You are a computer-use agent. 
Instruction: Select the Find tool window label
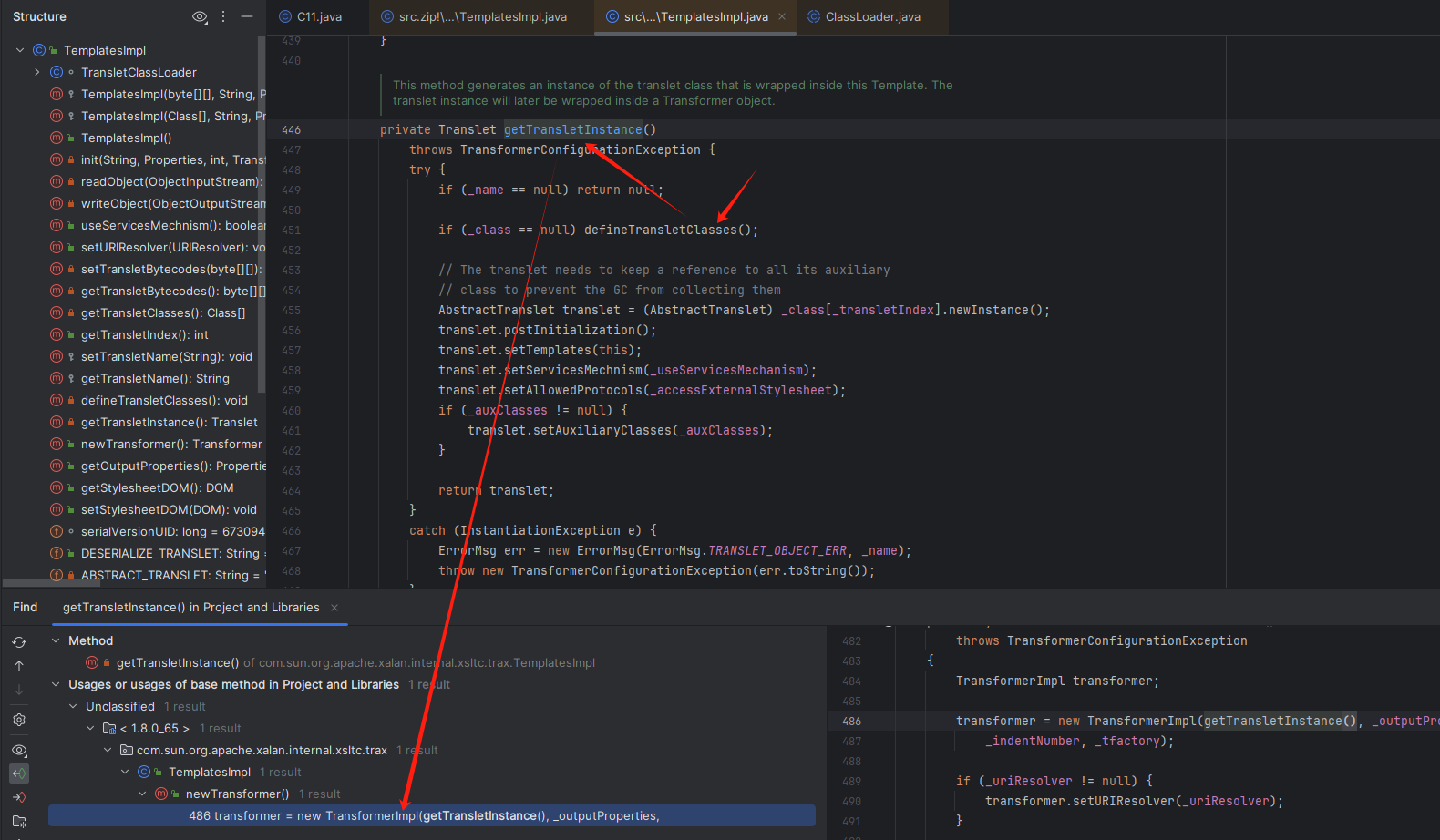(x=26, y=607)
